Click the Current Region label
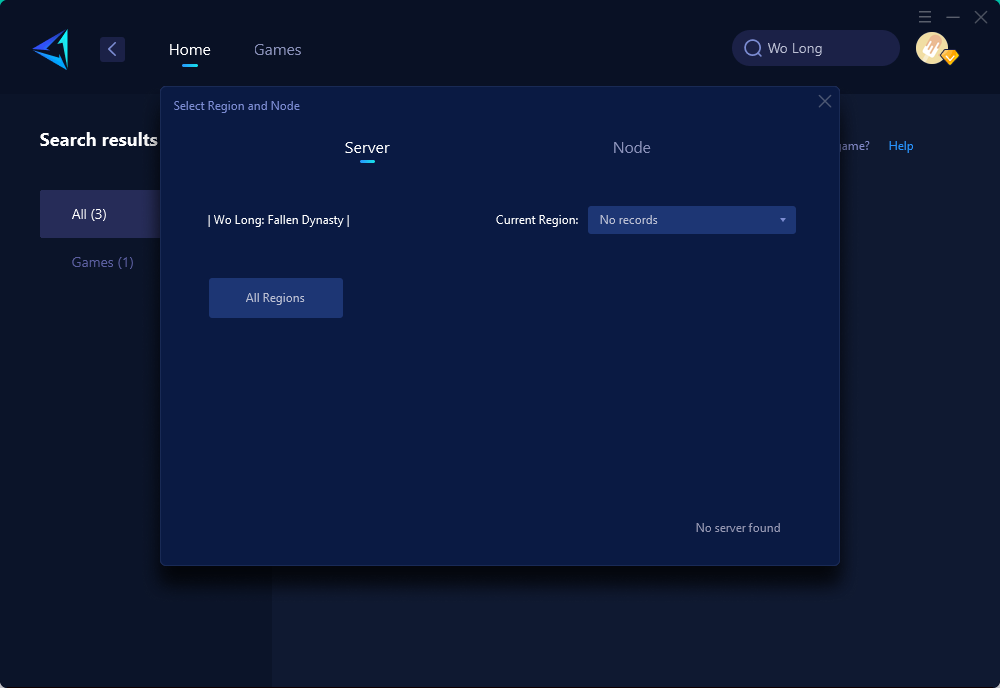The width and height of the screenshot is (1000, 688). pyautogui.click(x=537, y=220)
